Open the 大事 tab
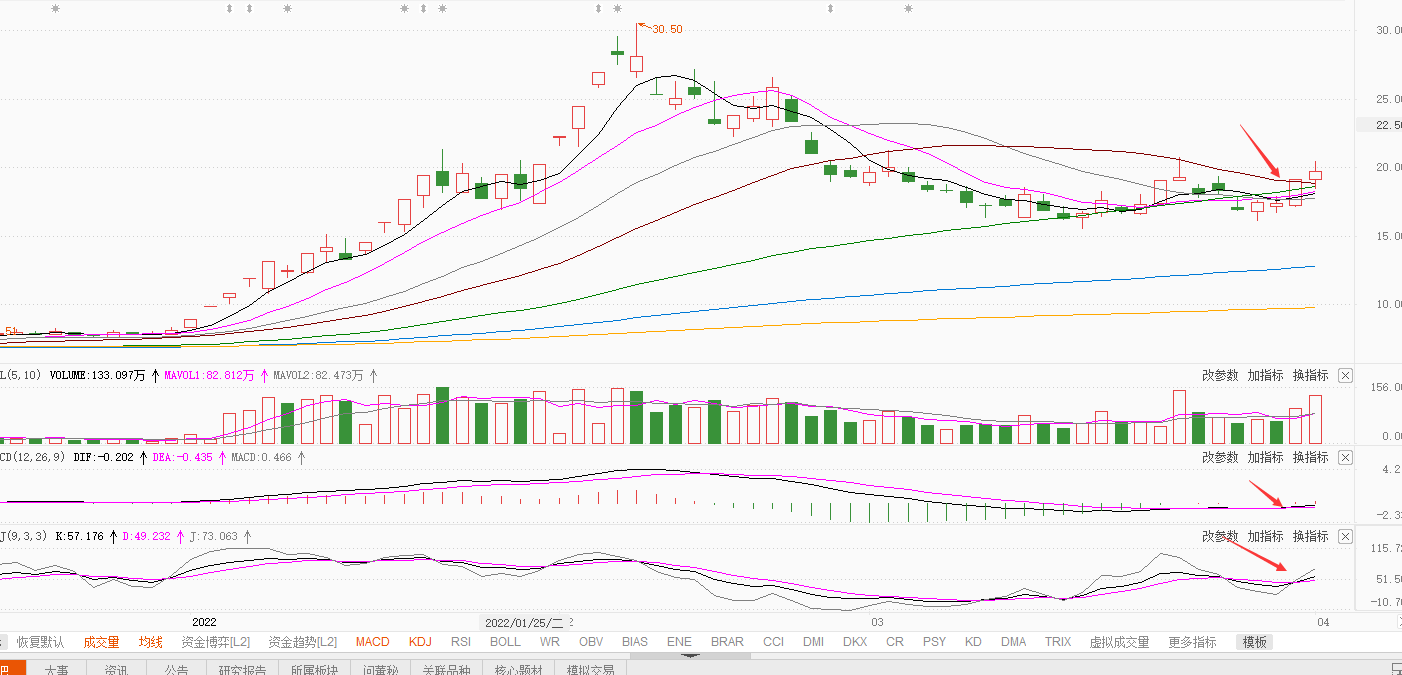Image resolution: width=1402 pixels, height=675 pixels. [57, 669]
